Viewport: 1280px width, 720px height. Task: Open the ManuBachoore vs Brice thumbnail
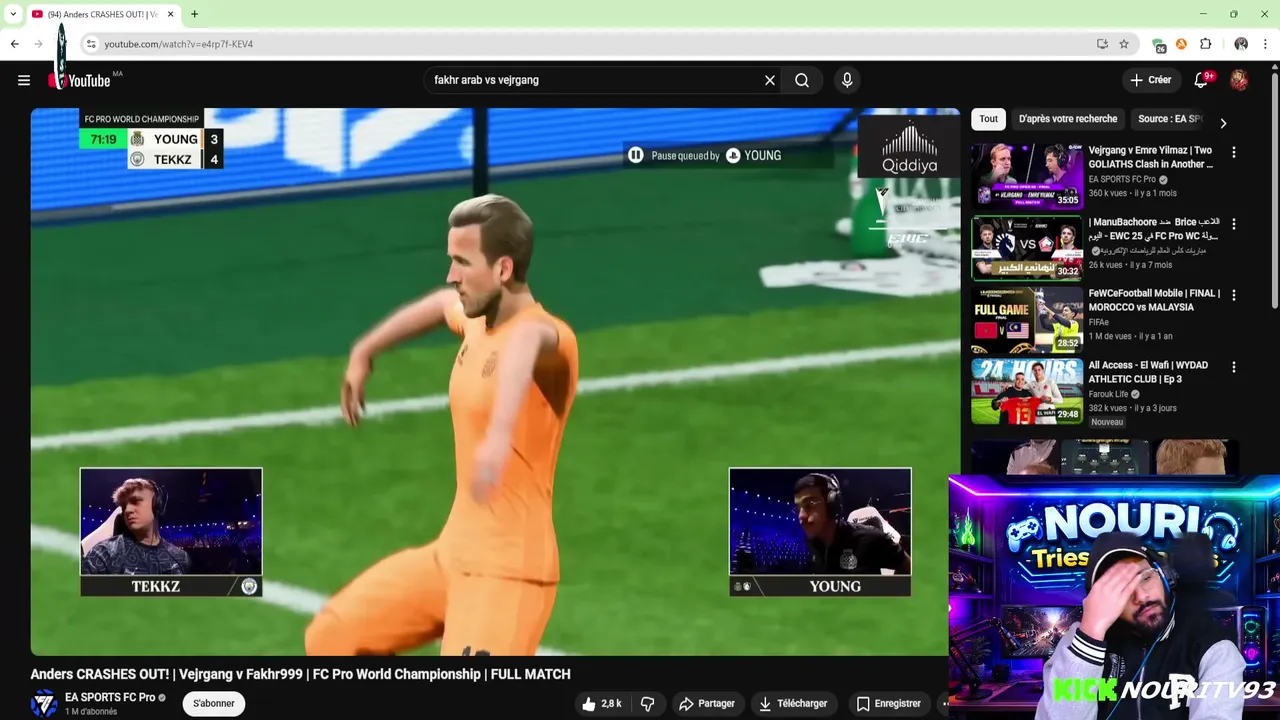pos(1027,248)
